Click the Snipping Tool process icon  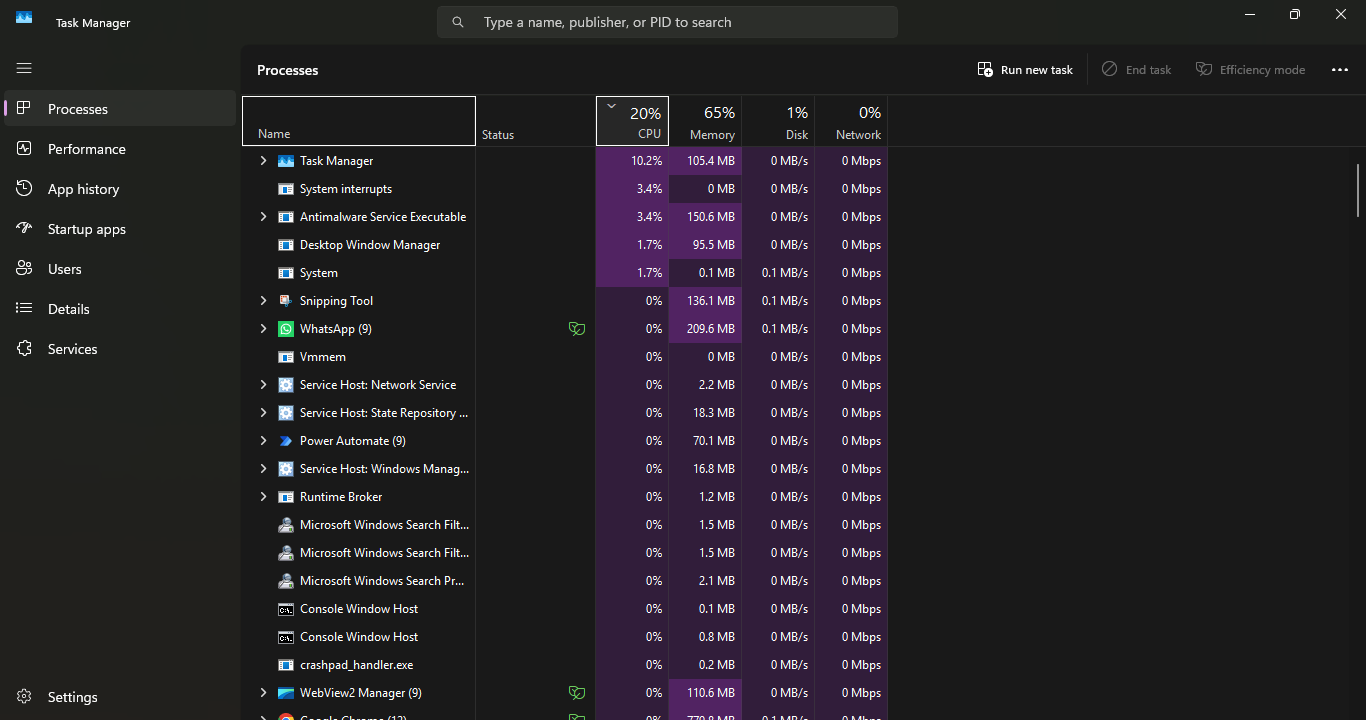click(x=286, y=301)
